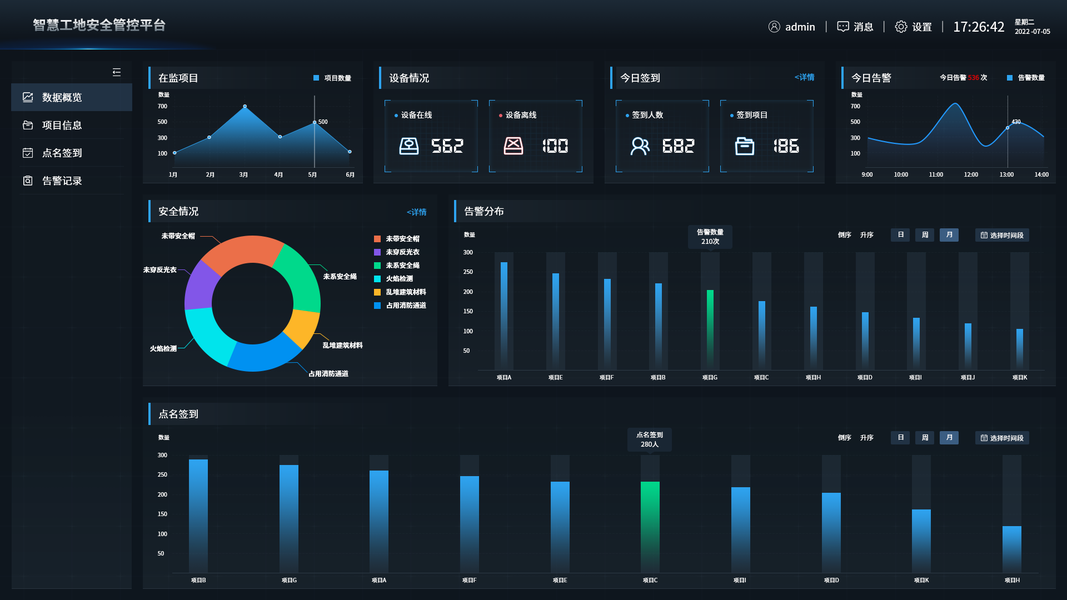Click the green 项目C bar in 点名签到 chart
Screen dimensions: 1067x600
(650, 527)
